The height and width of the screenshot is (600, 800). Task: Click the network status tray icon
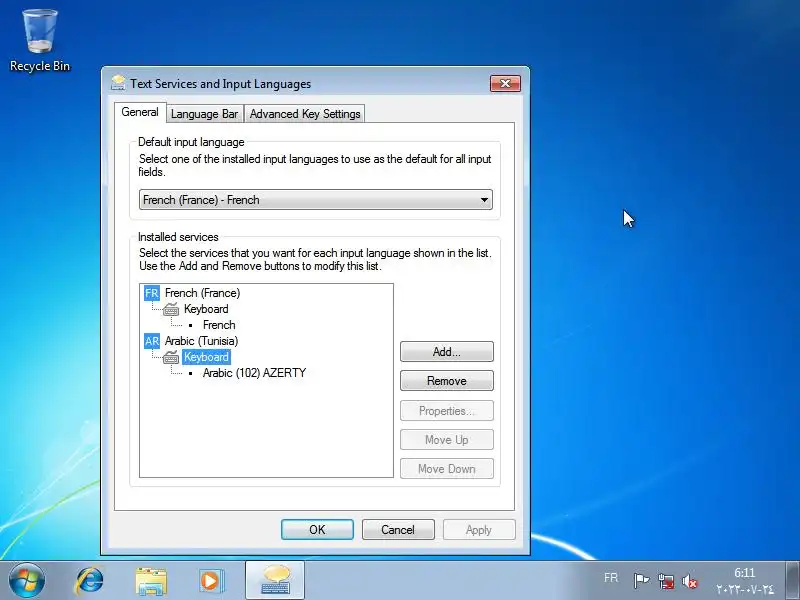click(x=665, y=581)
